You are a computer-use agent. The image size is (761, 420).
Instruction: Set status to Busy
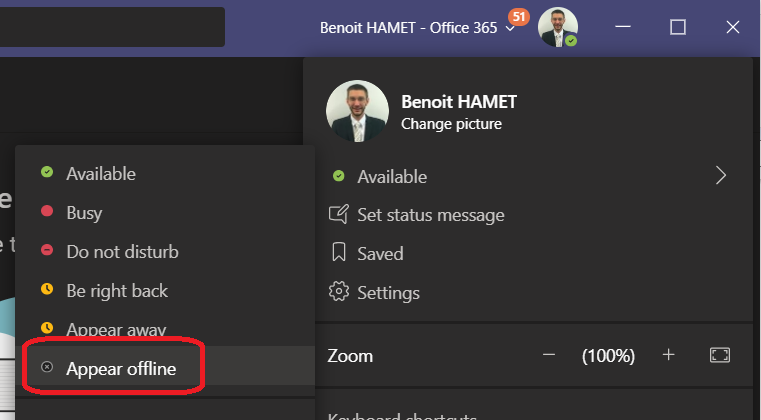[84, 213]
